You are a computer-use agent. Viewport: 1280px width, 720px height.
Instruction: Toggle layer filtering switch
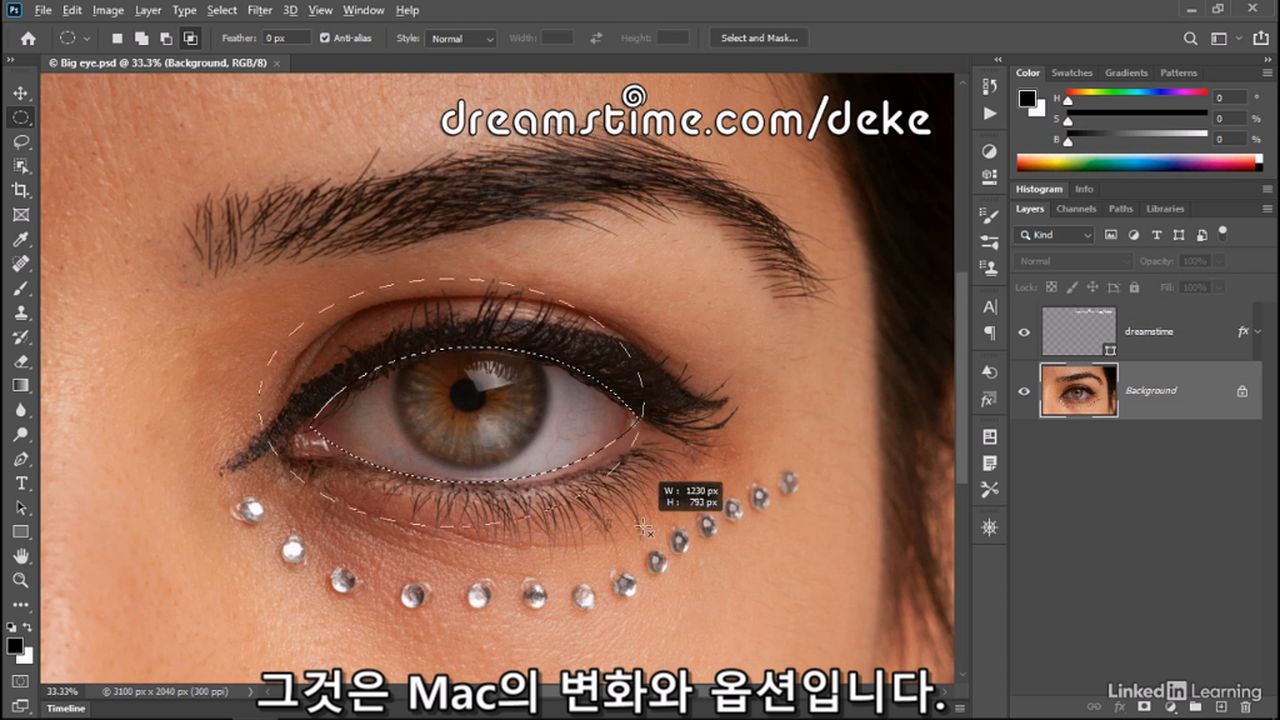pyautogui.click(x=1223, y=232)
